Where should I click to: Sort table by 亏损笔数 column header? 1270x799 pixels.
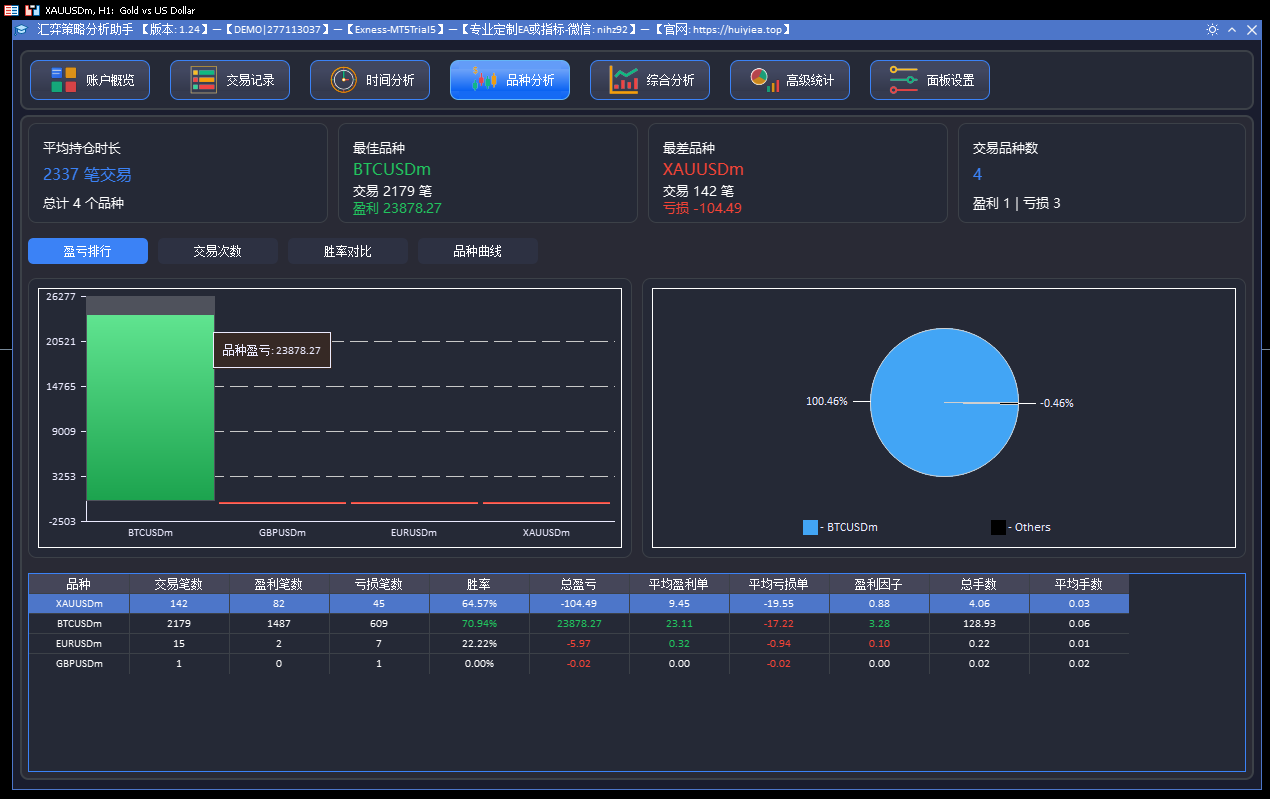pyautogui.click(x=379, y=584)
